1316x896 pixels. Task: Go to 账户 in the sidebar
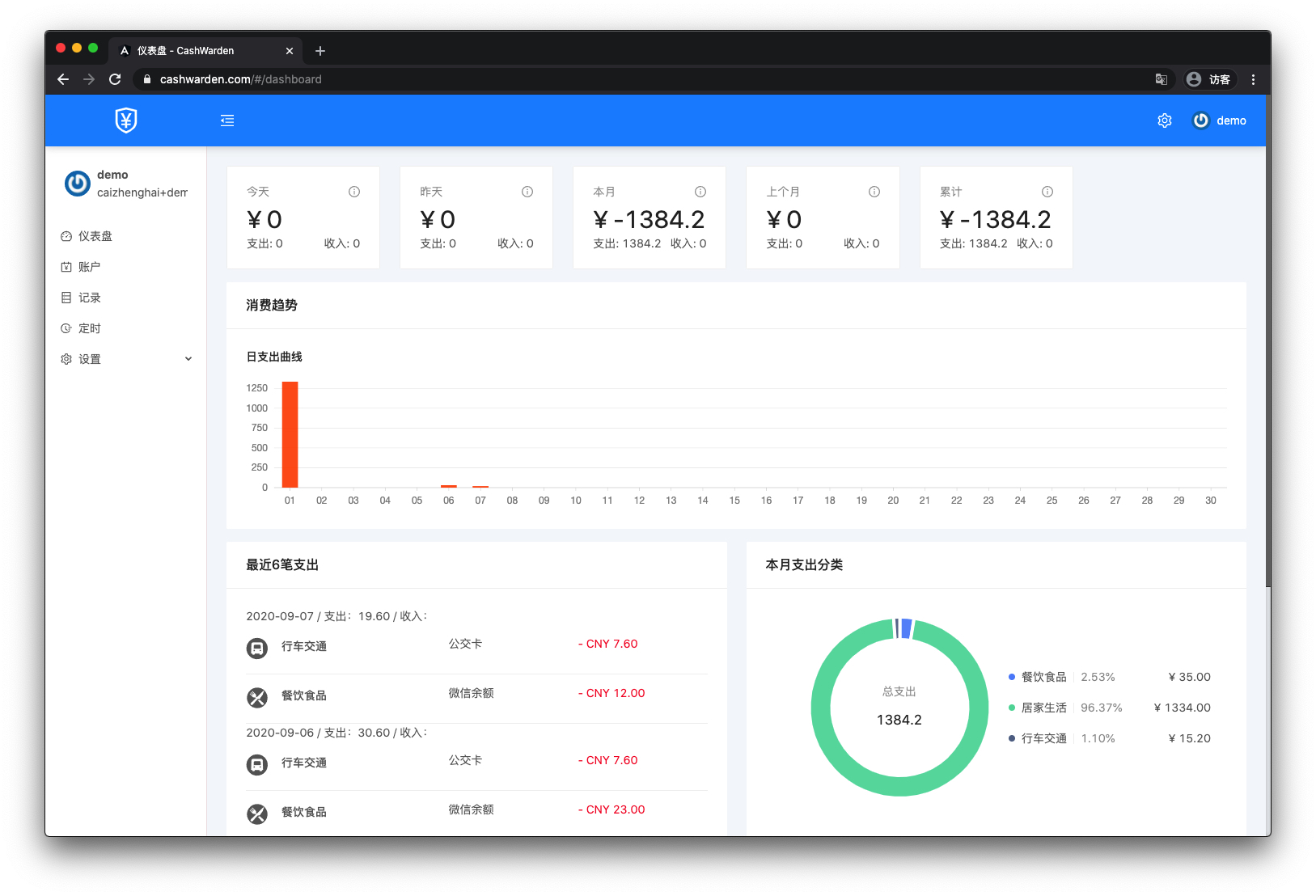(89, 267)
